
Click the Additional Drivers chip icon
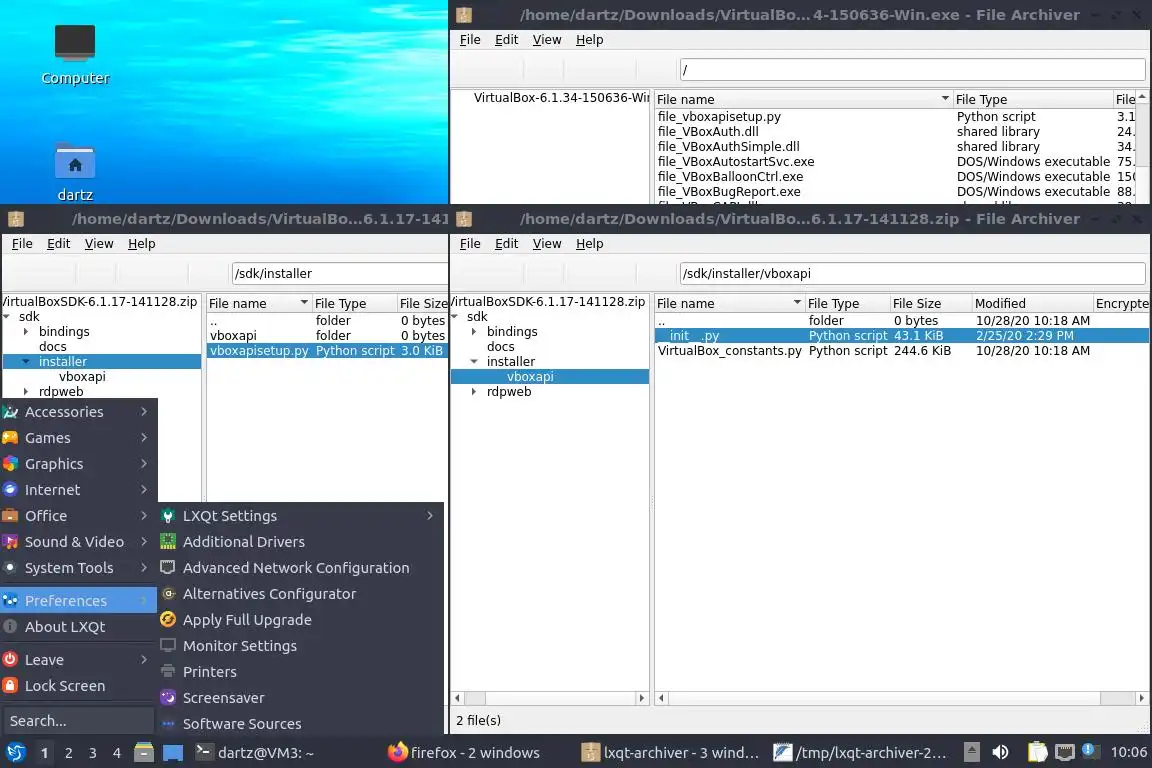tap(168, 542)
